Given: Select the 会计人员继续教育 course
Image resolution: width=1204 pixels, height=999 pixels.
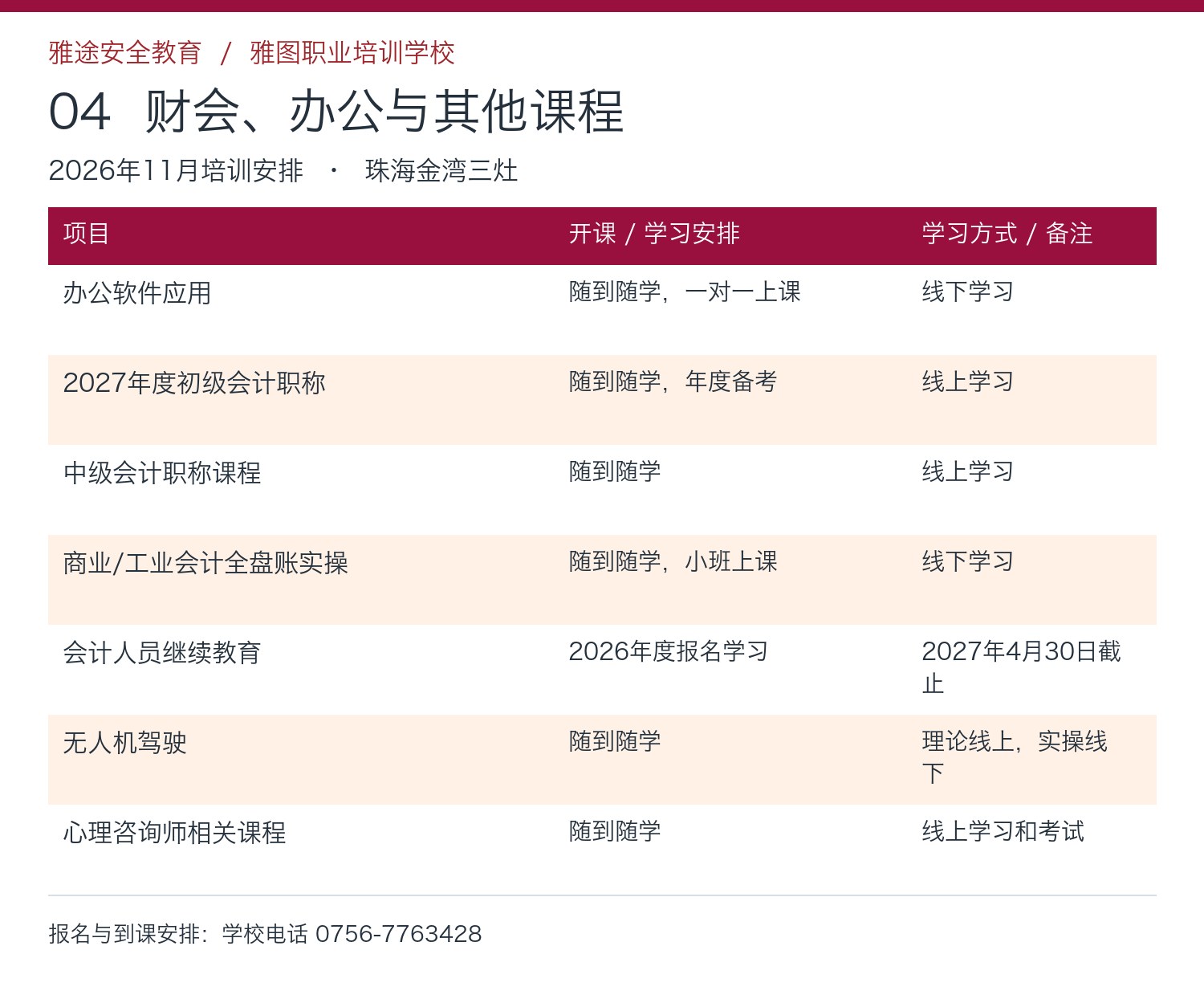Looking at the screenshot, I should click(x=162, y=653).
